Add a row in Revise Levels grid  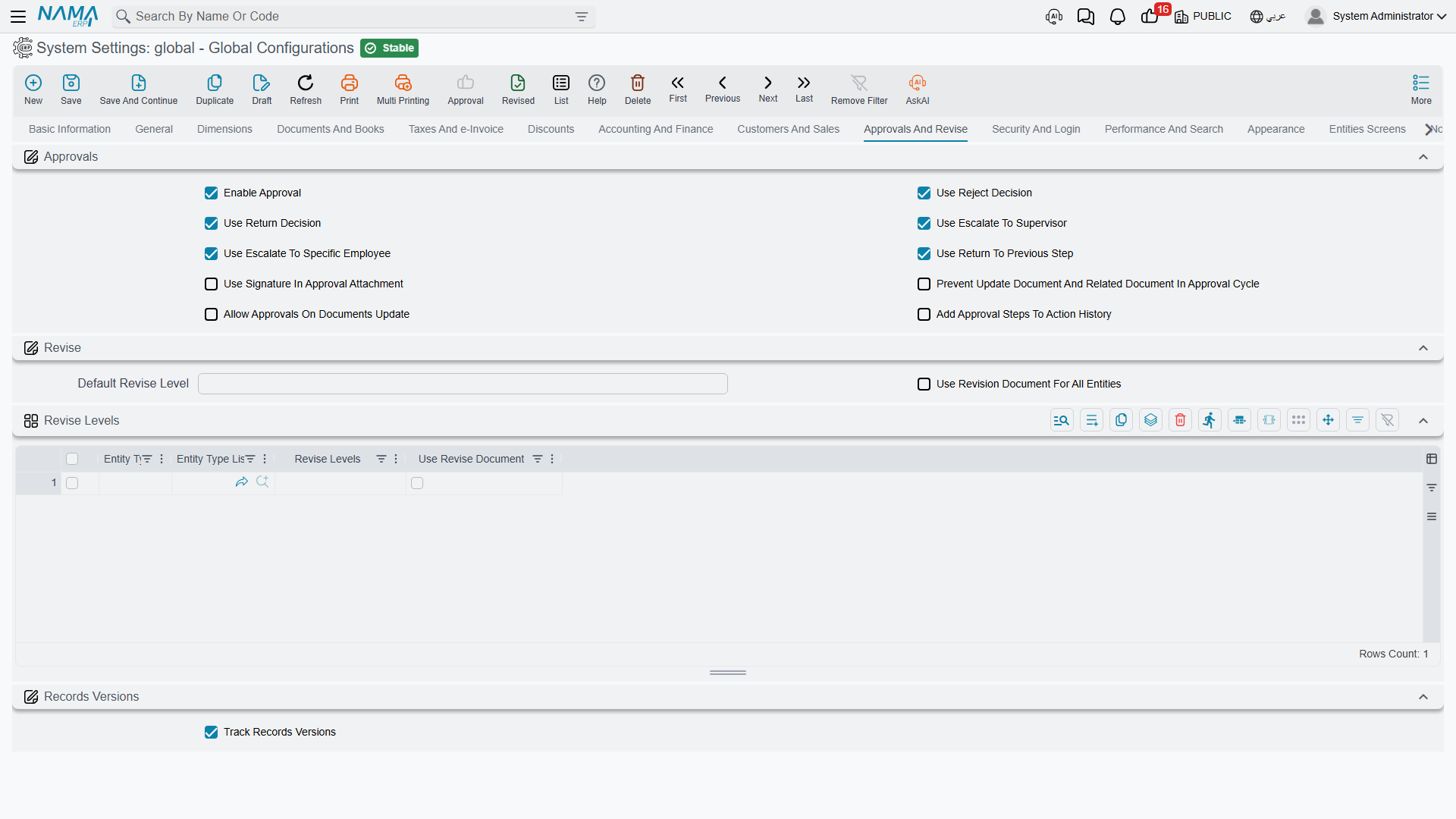point(1091,420)
